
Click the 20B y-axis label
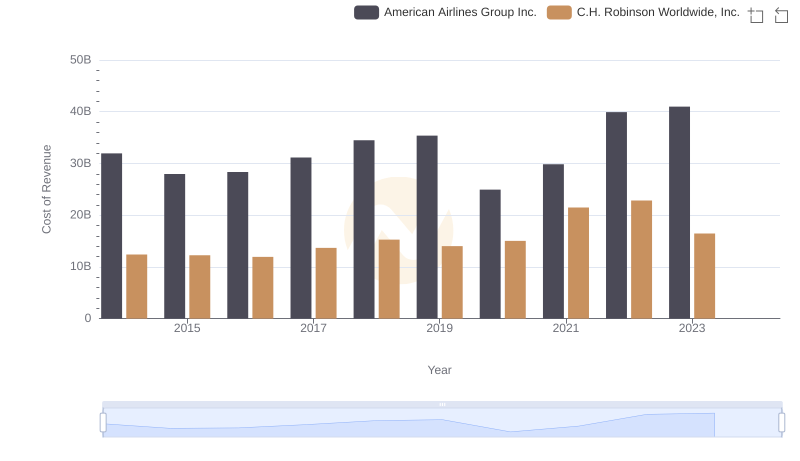81,215
